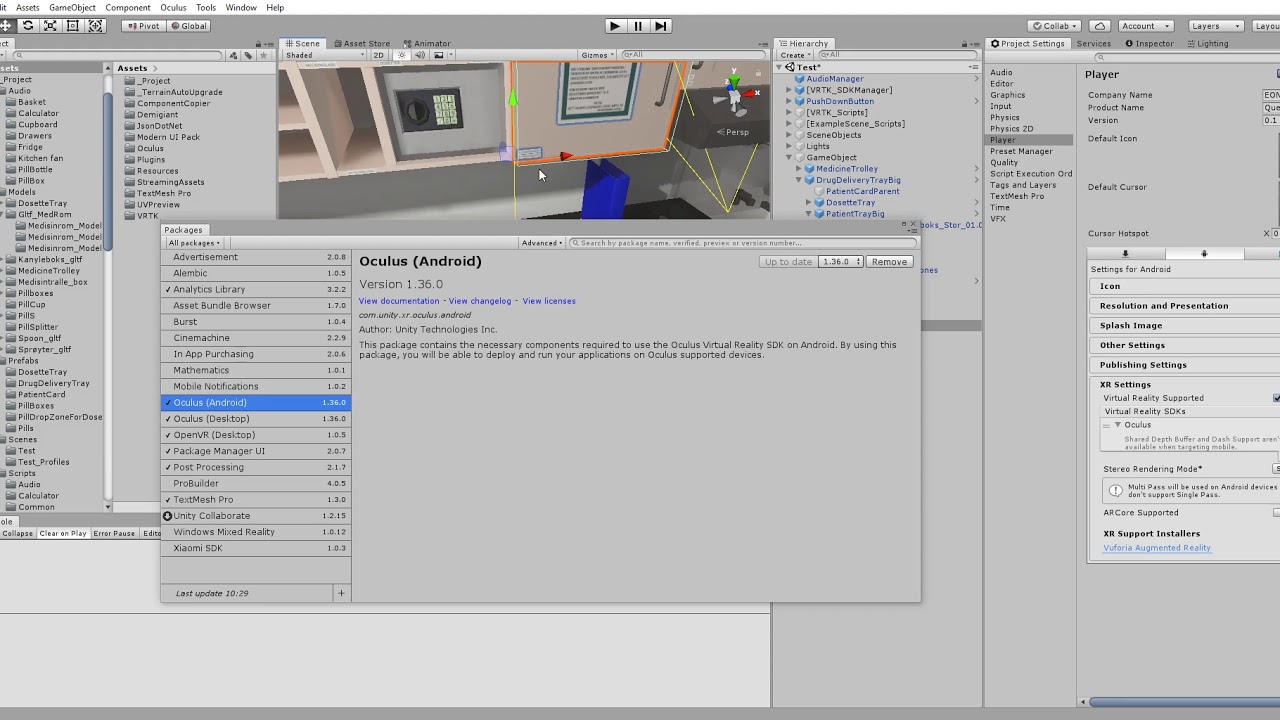Viewport: 1280px width, 720px height.
Task: Select Quality in Project Settings list
Action: pyautogui.click(x=1004, y=162)
